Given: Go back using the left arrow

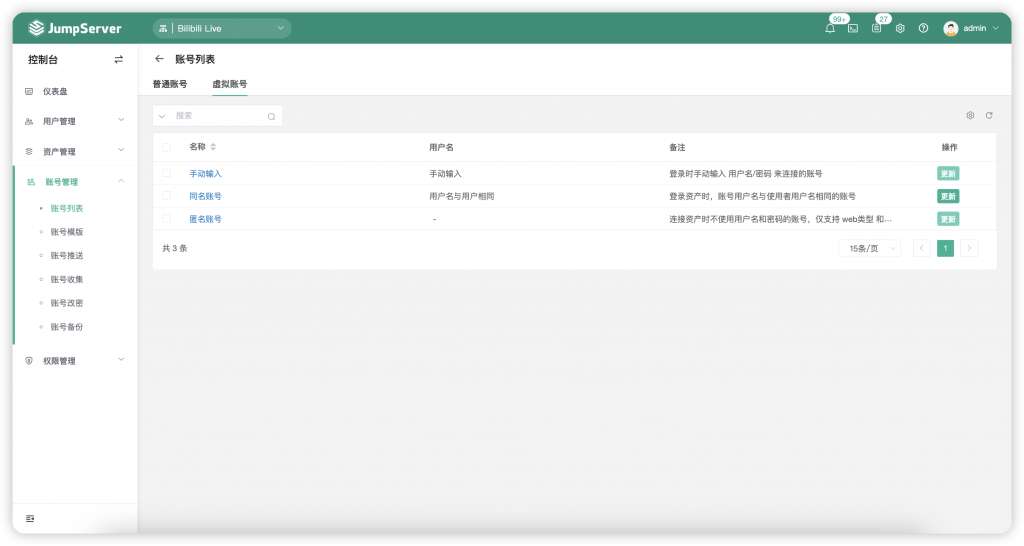Looking at the screenshot, I should [x=159, y=59].
